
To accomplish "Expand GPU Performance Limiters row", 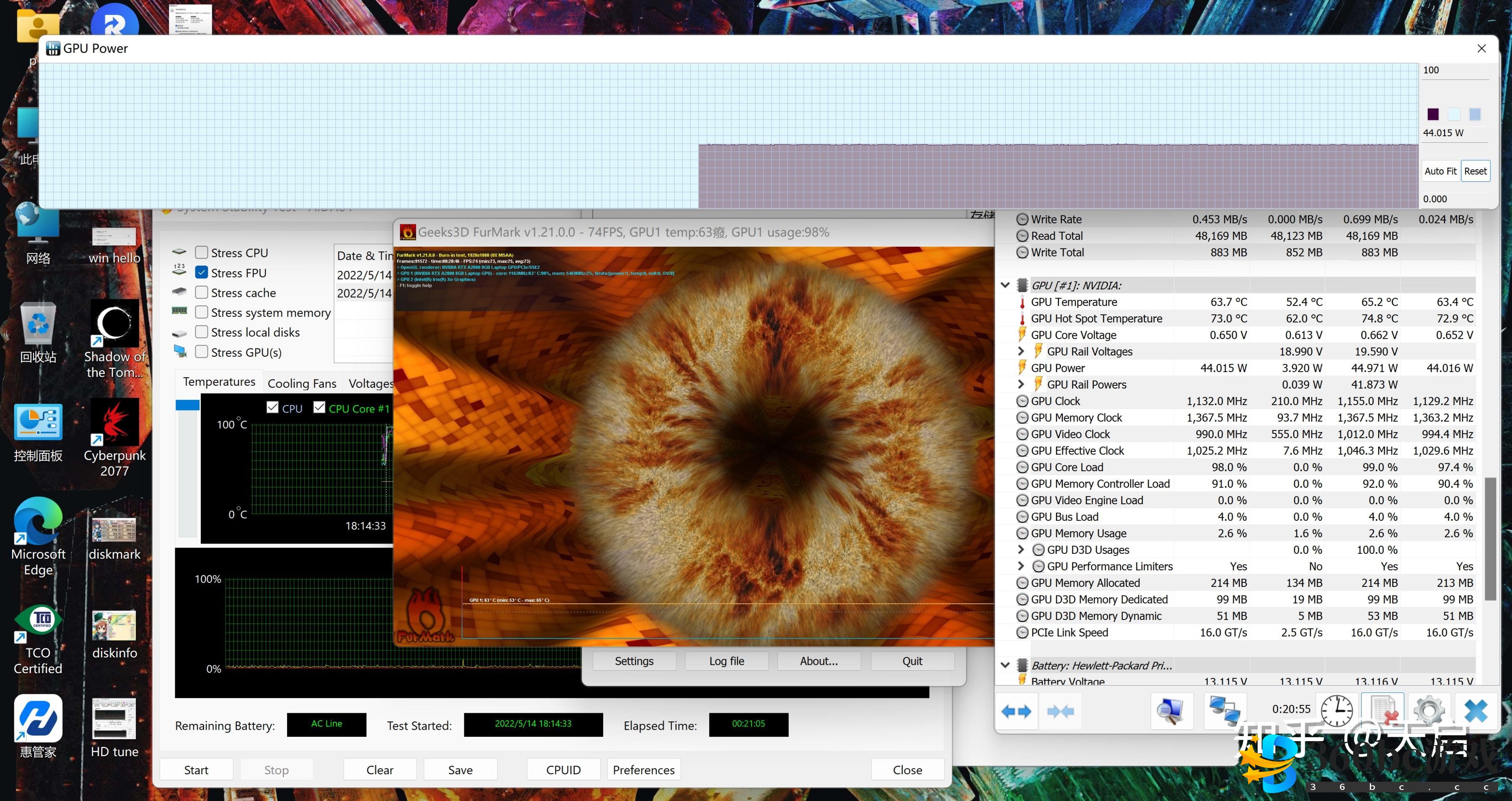I will 1021,566.
